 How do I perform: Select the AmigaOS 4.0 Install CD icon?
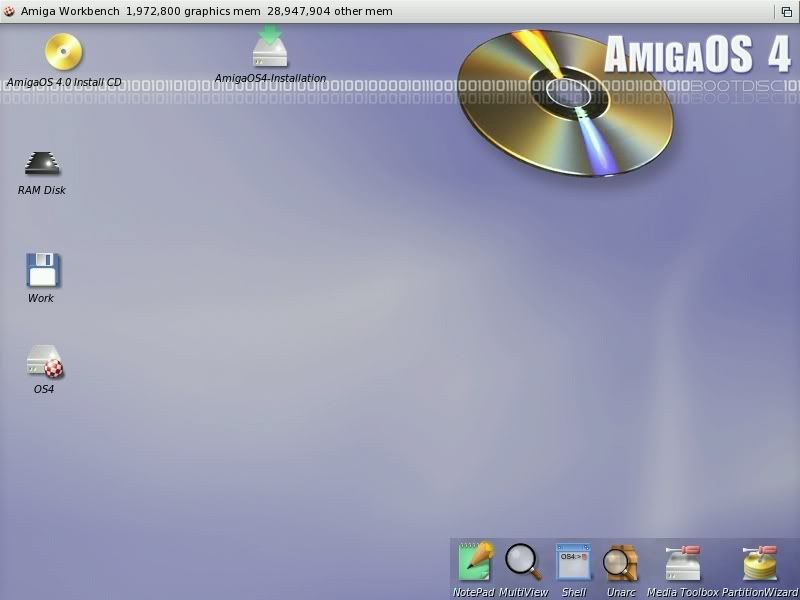[x=63, y=51]
